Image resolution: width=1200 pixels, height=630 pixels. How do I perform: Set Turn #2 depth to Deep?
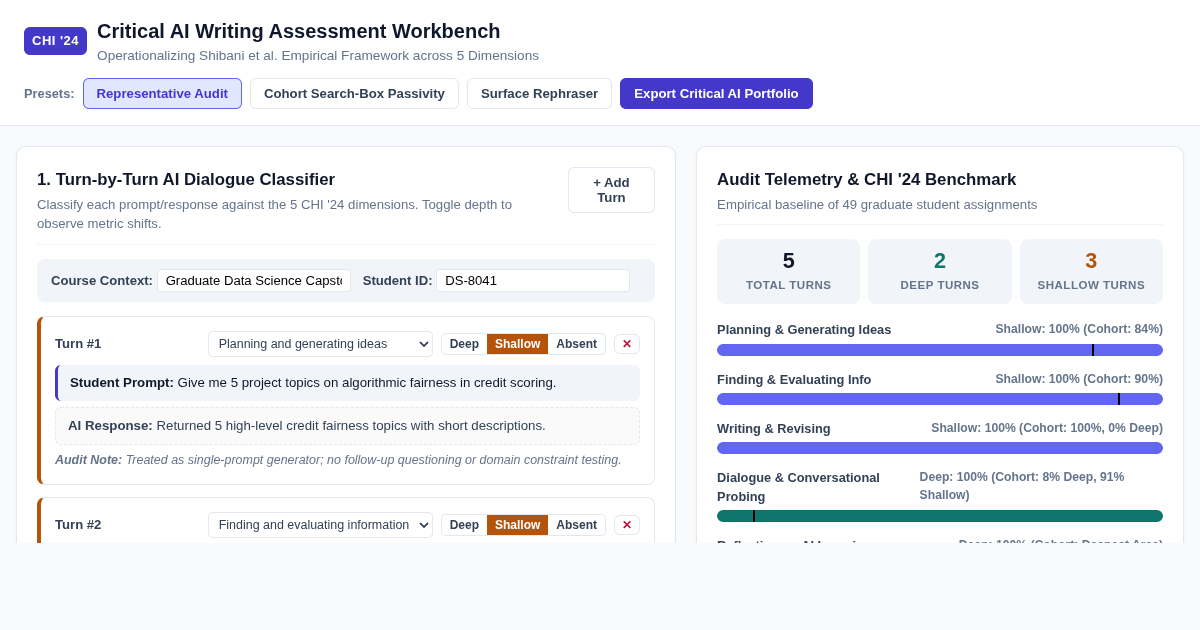[464, 525]
